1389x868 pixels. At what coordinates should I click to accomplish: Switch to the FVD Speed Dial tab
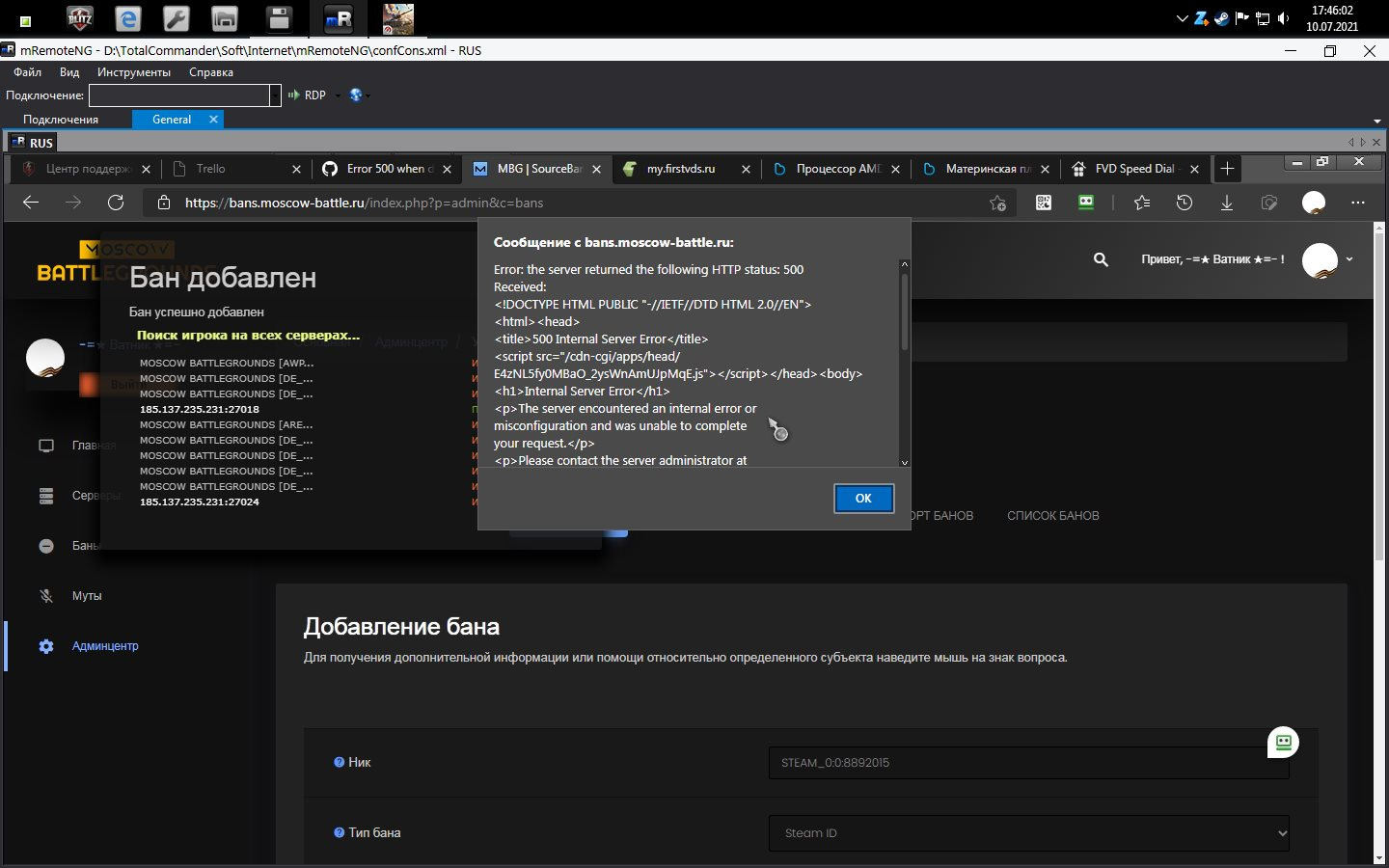click(x=1135, y=169)
